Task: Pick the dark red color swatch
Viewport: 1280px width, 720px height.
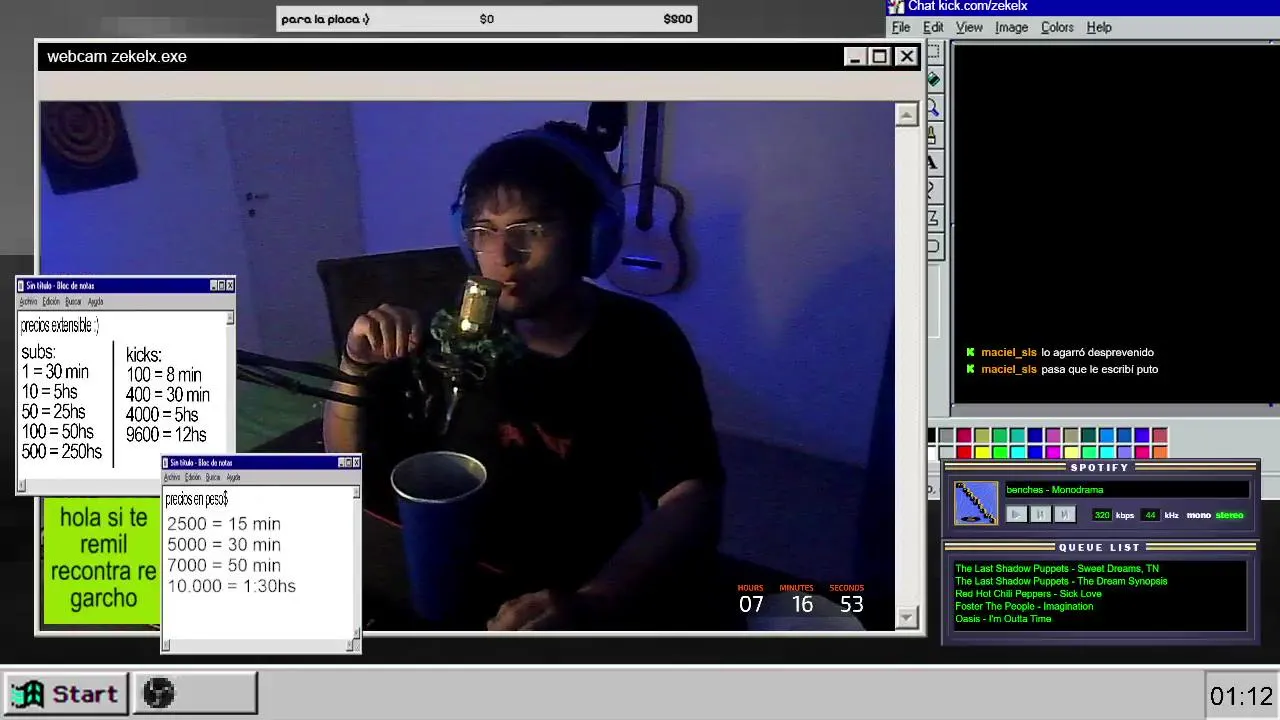Action: tap(964, 435)
